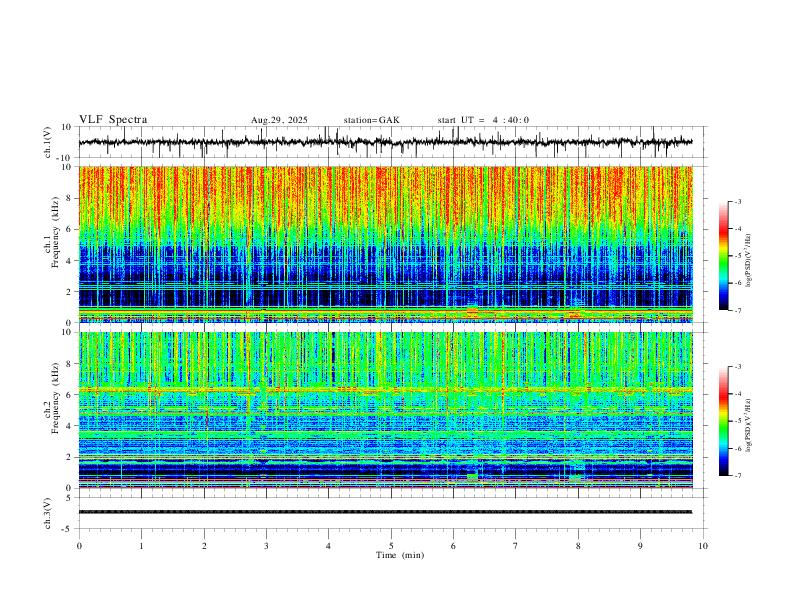This screenshot has height=612, width=792.
Task: Click time axis tick label "9"
Action: [640, 546]
